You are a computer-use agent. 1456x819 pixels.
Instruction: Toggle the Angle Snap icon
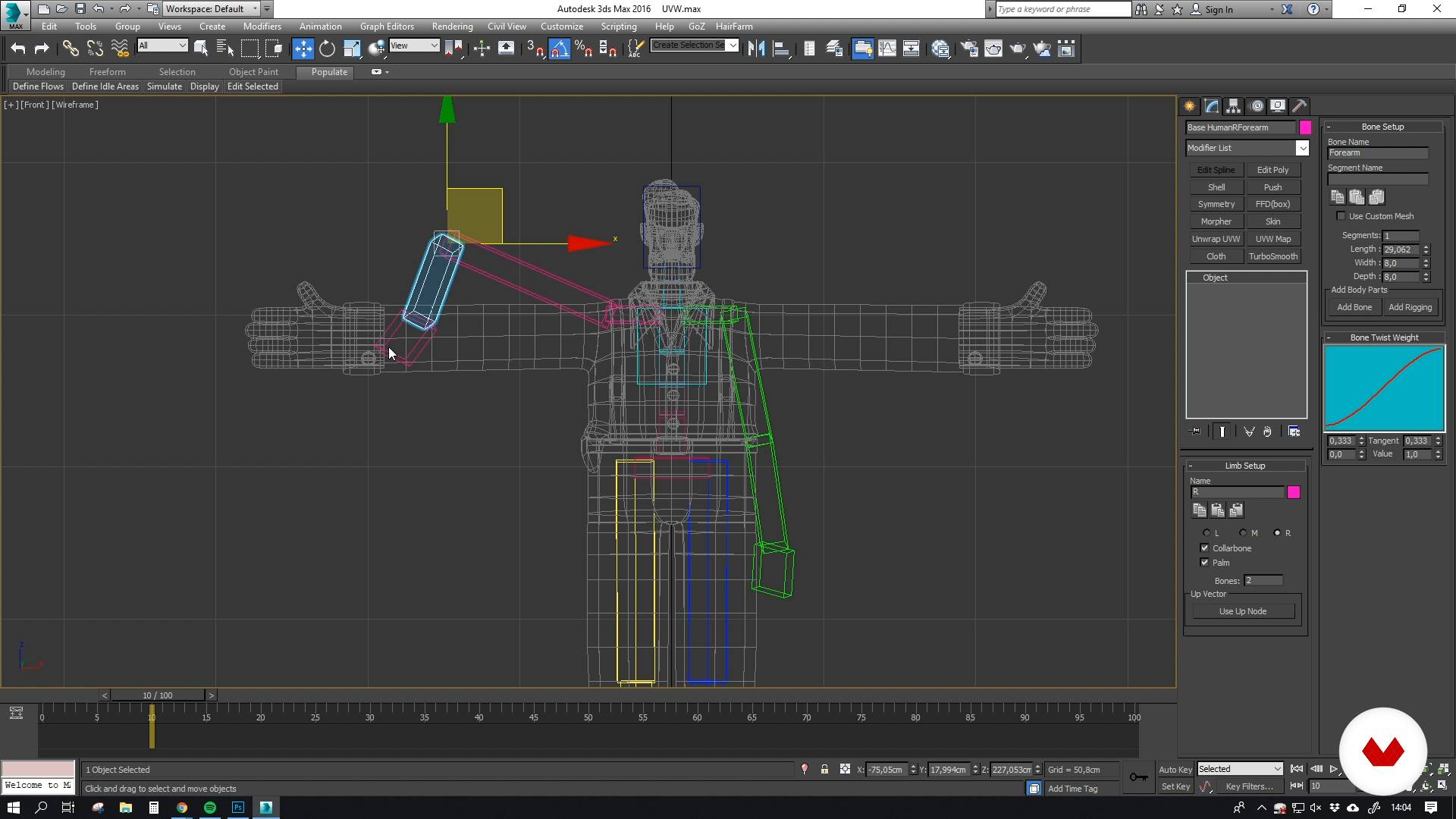[x=559, y=49]
